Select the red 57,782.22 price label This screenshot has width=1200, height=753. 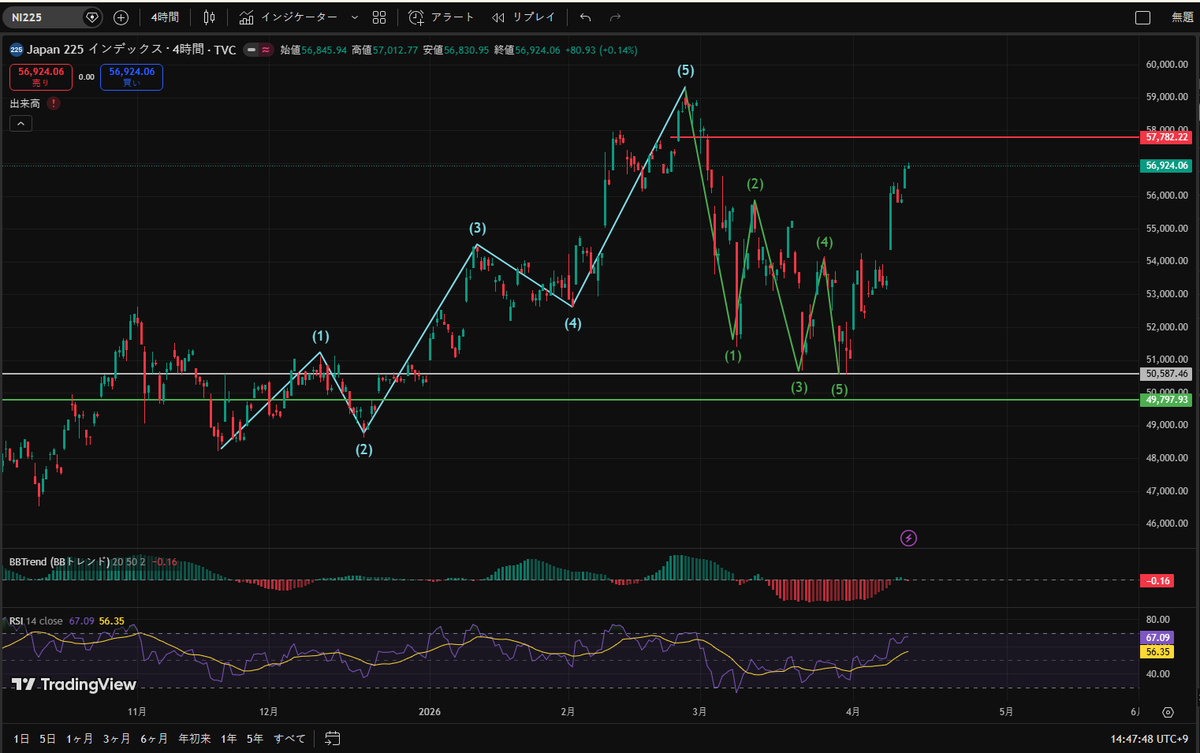[x=1167, y=137]
